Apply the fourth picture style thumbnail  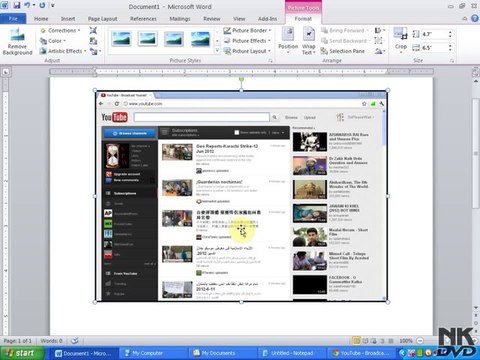[x=200, y=39]
